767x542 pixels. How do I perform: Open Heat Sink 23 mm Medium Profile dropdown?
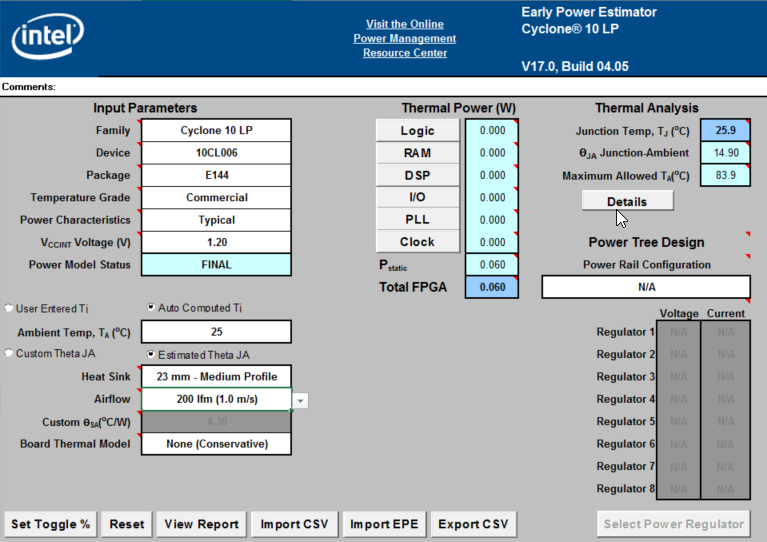pos(216,377)
